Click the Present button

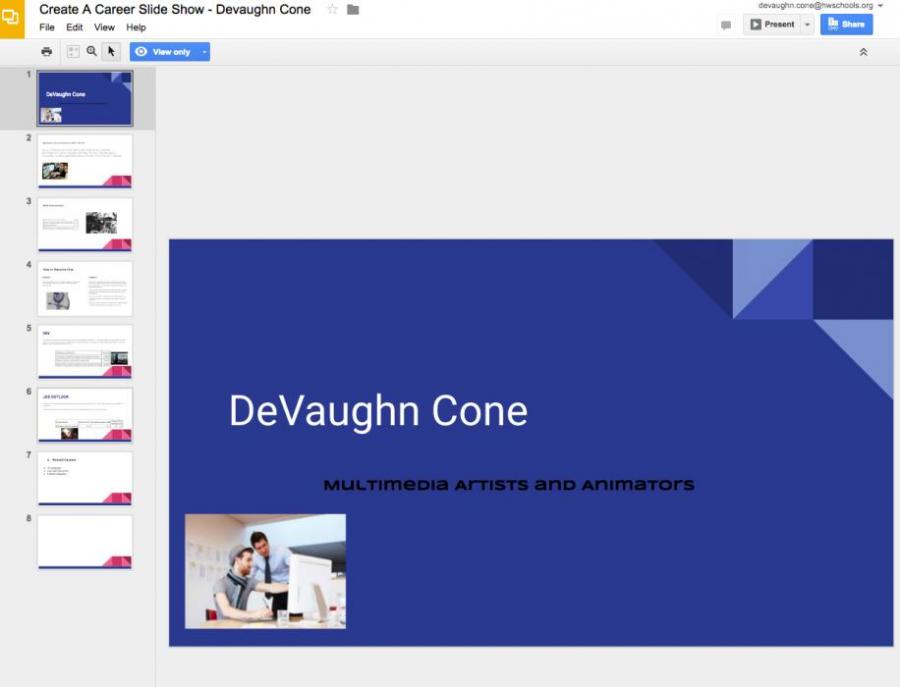pos(772,25)
